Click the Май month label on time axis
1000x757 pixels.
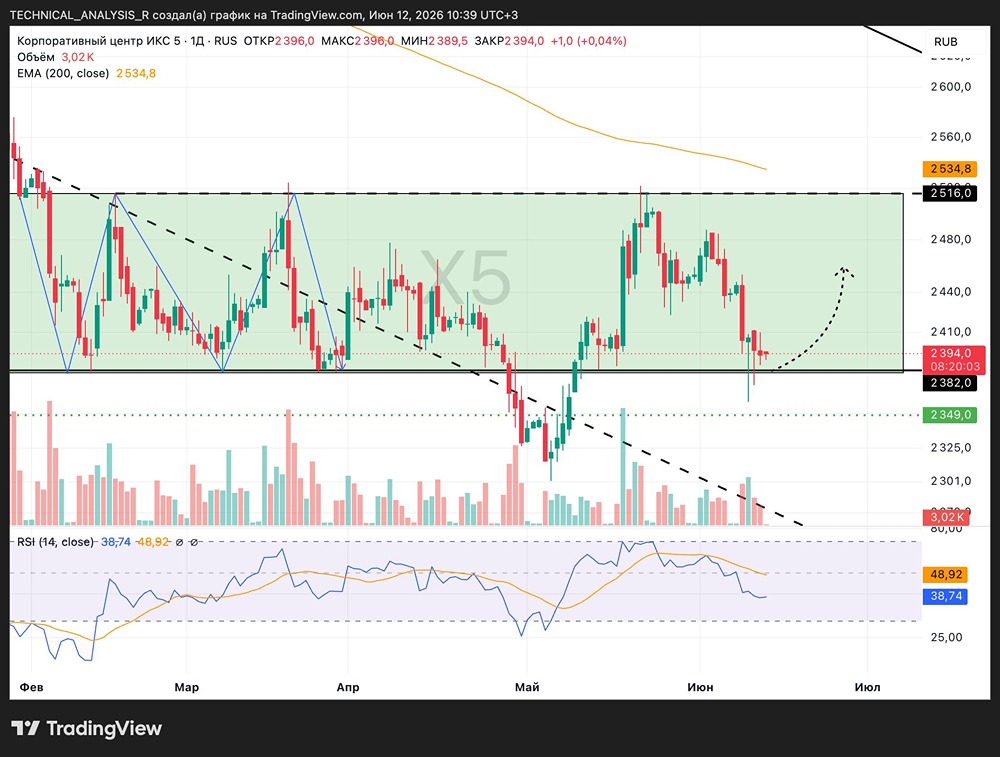coord(527,687)
